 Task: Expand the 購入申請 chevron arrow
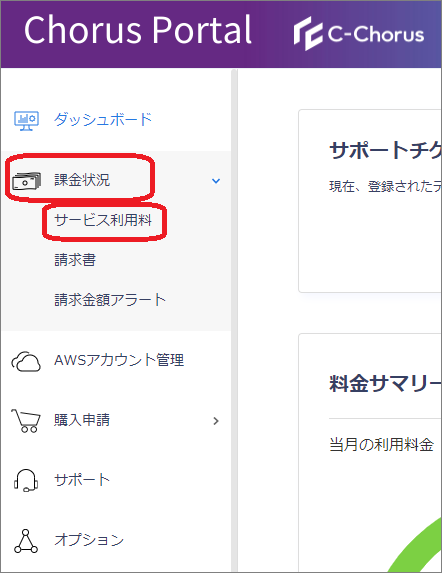216,421
